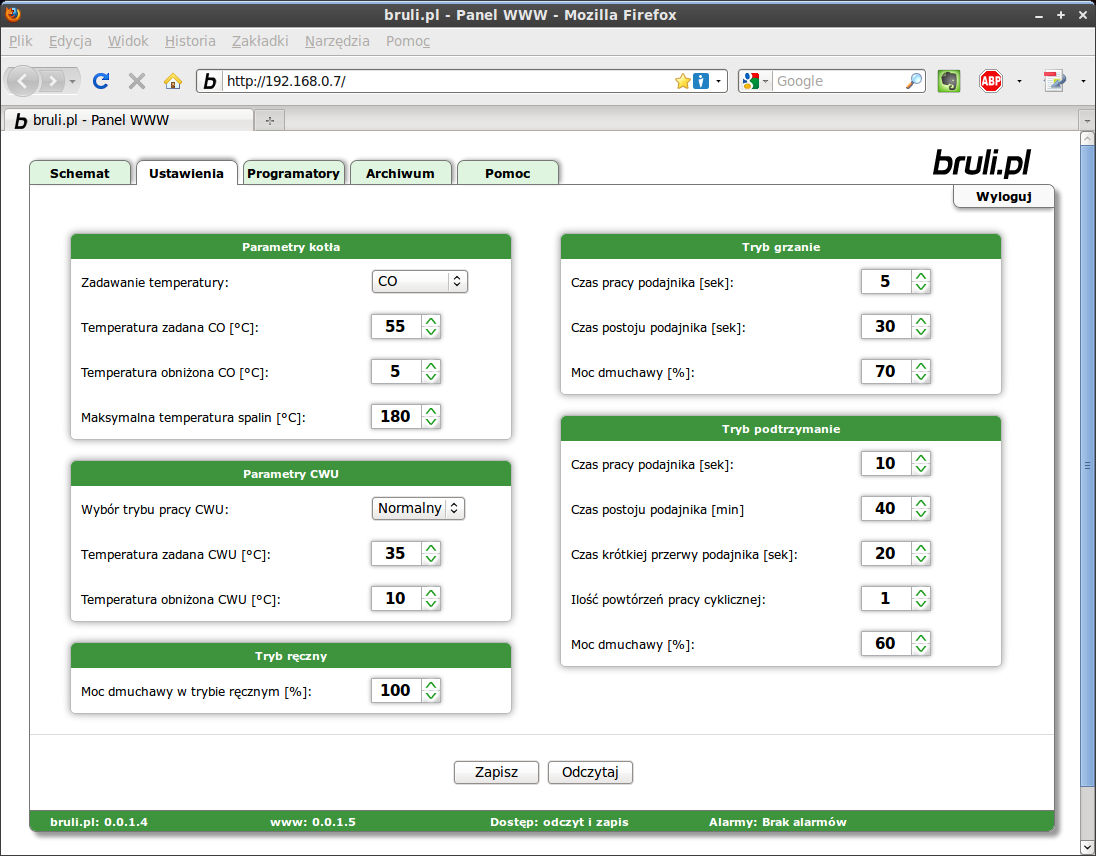Decrease Maksymalna temperatura spalin with down arrow
Image resolution: width=1096 pixels, height=856 pixels.
431,423
